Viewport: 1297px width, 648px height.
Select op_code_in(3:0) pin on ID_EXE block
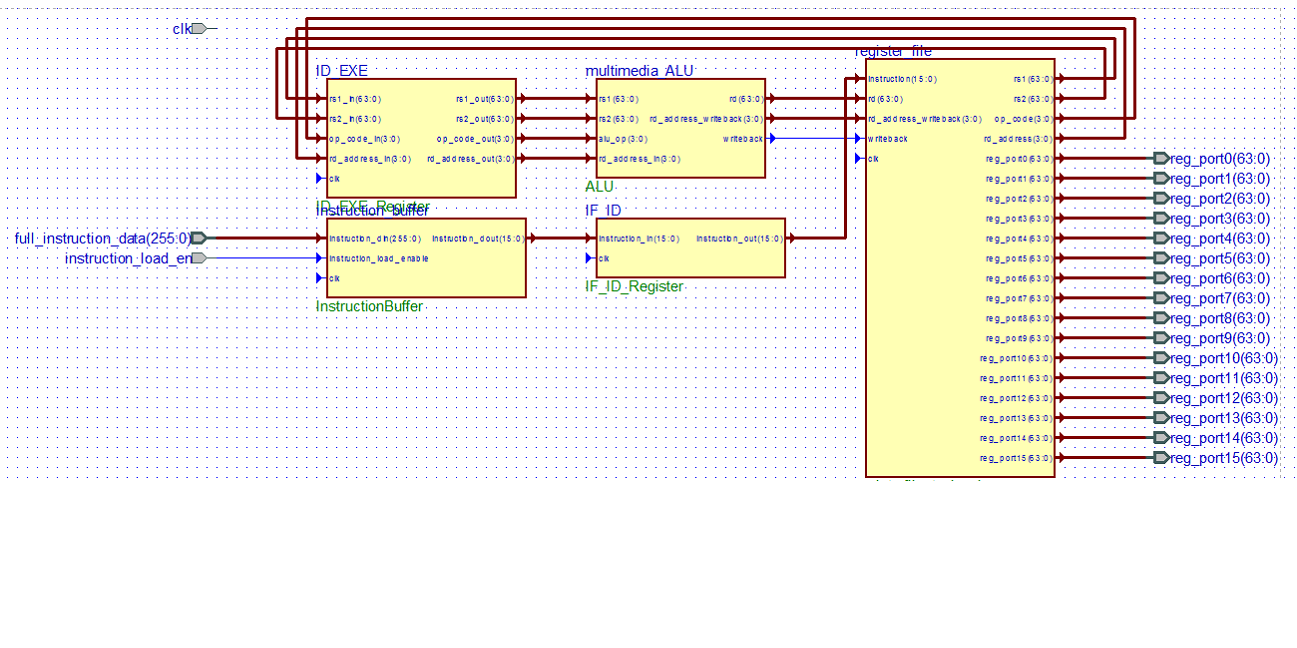click(x=364, y=139)
